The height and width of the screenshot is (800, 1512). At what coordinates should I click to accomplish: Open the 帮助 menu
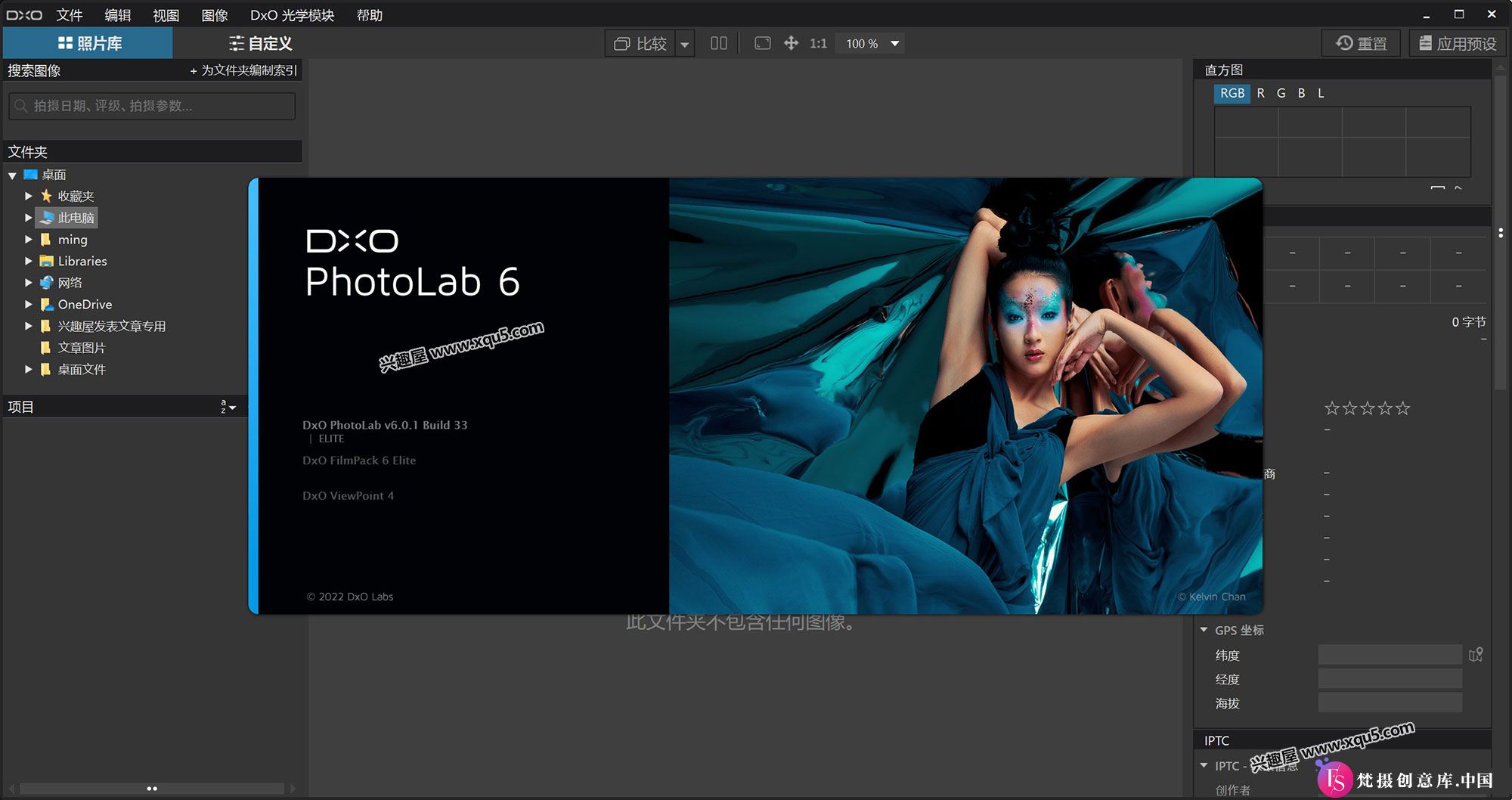pyautogui.click(x=370, y=15)
